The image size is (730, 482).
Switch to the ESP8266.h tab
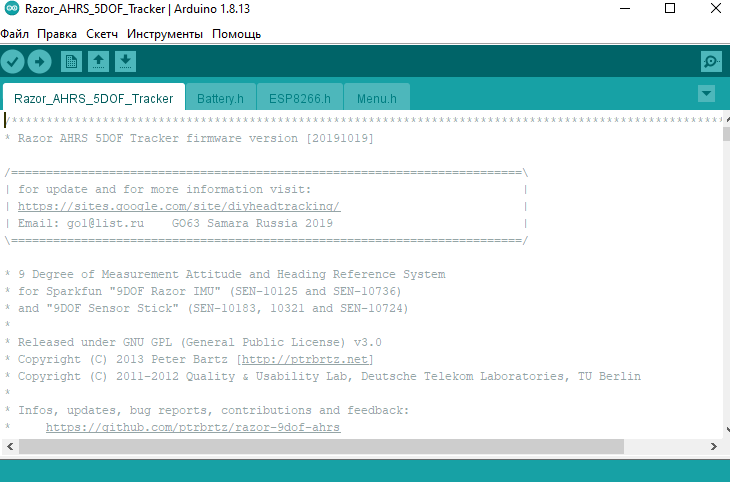click(x=300, y=98)
